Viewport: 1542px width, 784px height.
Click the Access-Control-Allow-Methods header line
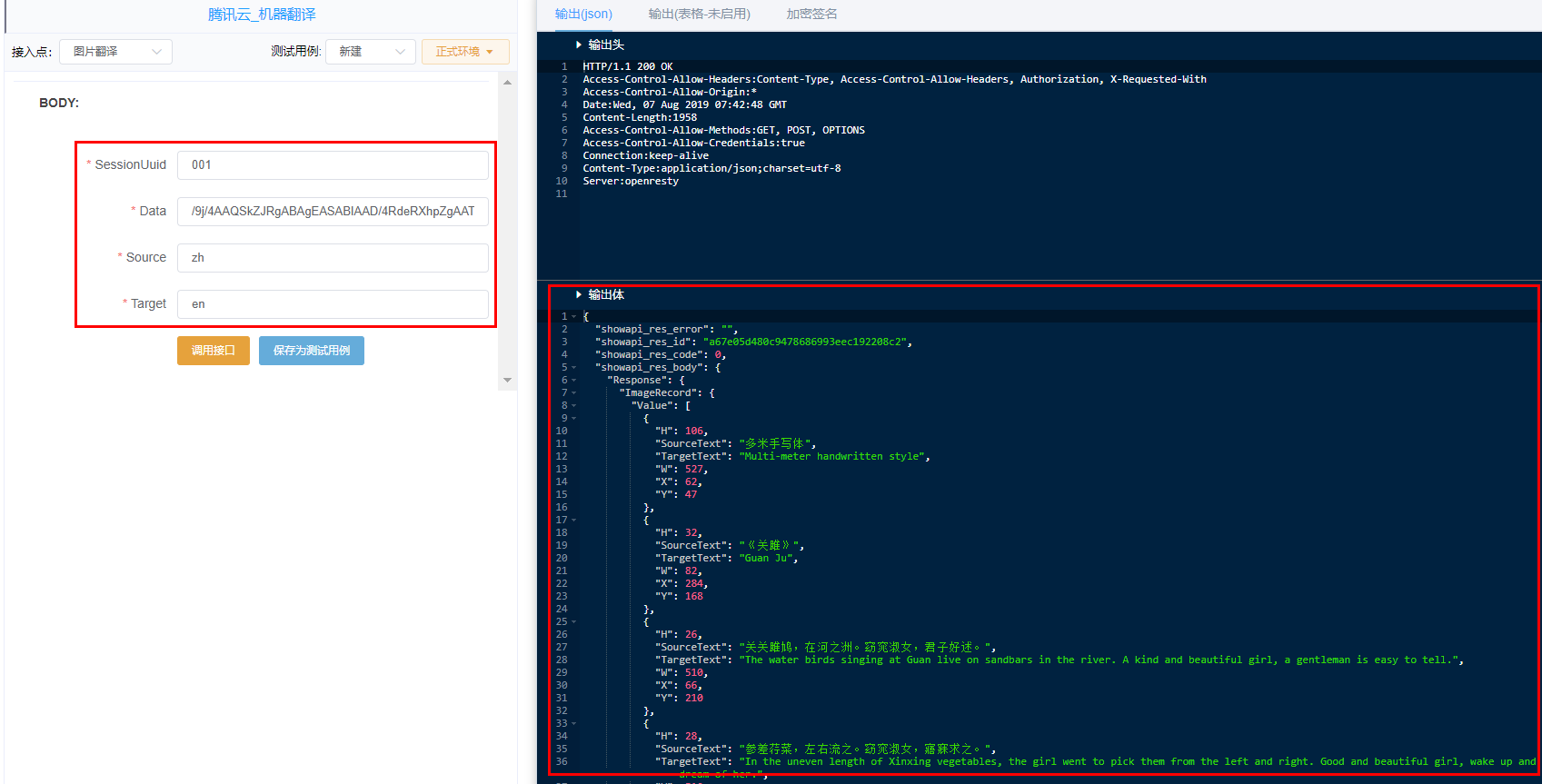[723, 130]
